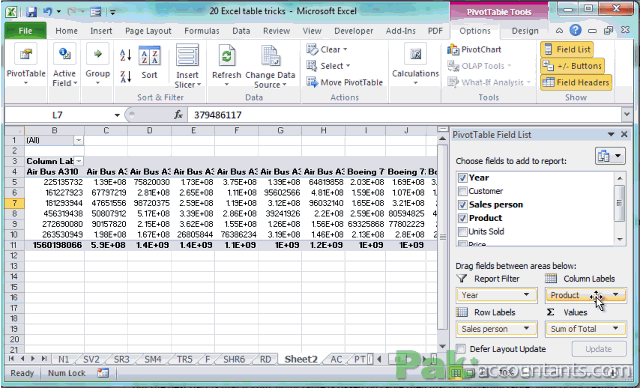This screenshot has height=388, width=640.
Task: Click the Excel application icon in title bar
Action: point(11,11)
